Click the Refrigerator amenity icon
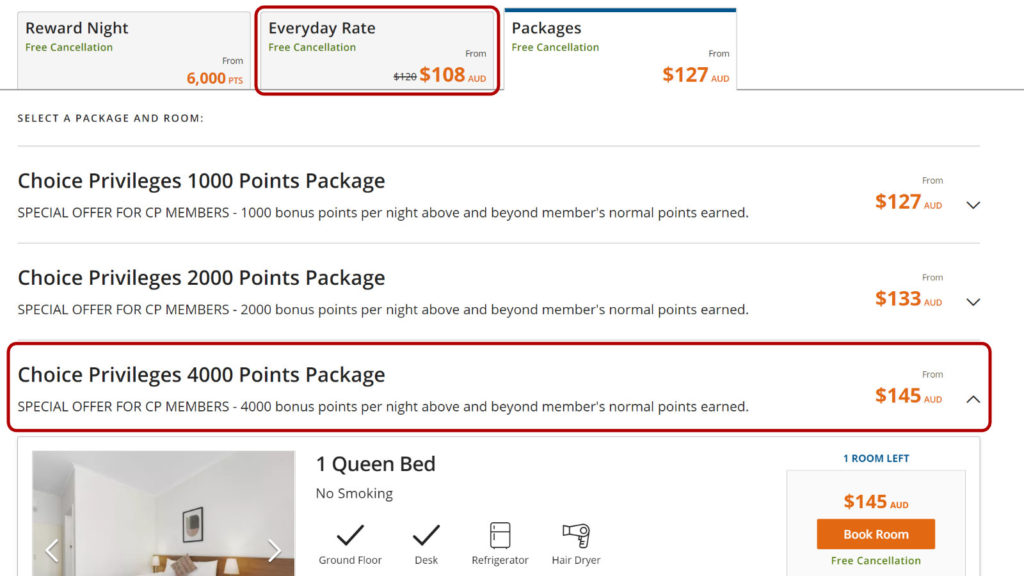Image resolution: width=1024 pixels, height=576 pixels. point(499,536)
